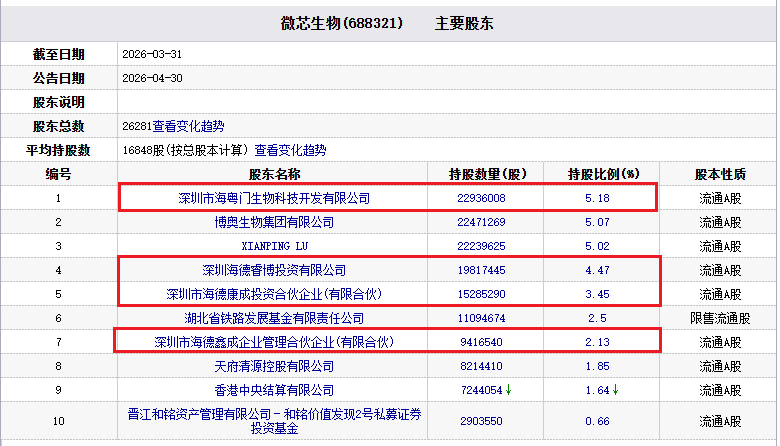
Task: Open shareholder 香港中央结算有限公司
Action: click(274, 390)
